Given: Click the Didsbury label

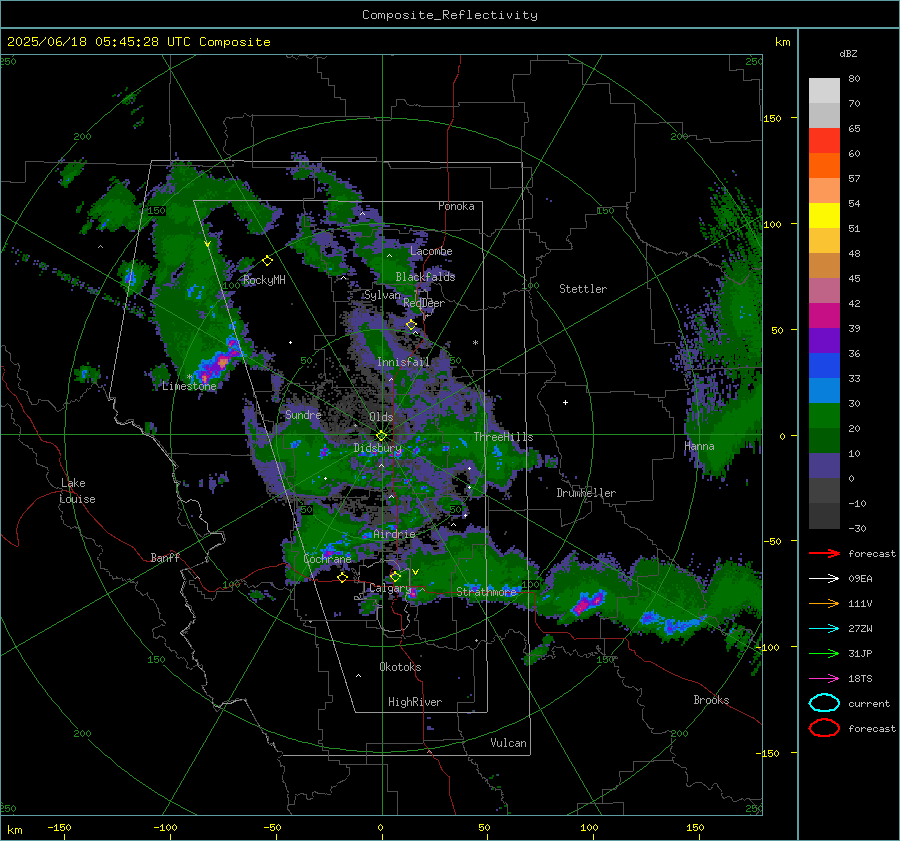Looking at the screenshot, I should coord(378,448).
